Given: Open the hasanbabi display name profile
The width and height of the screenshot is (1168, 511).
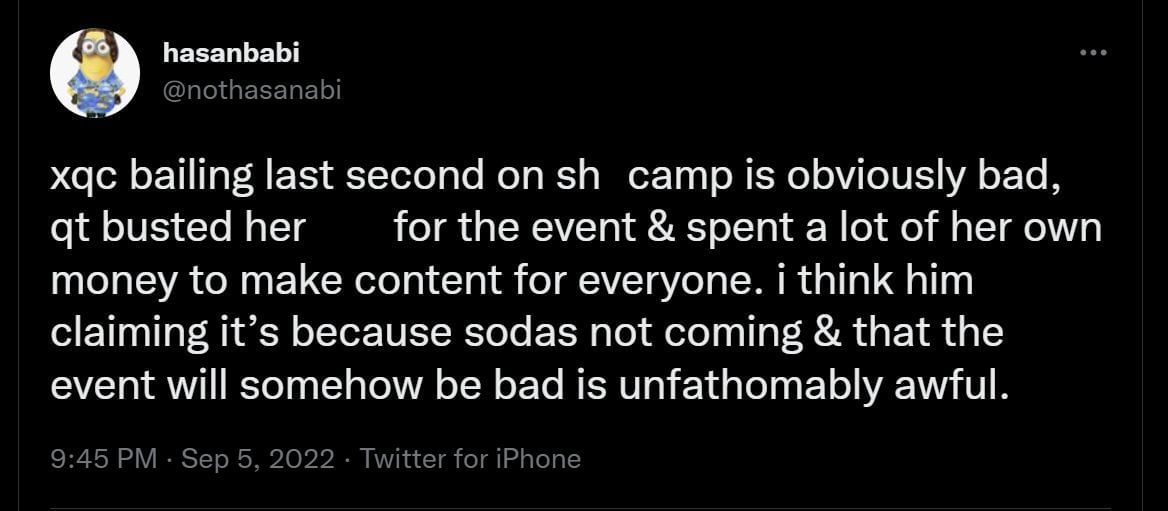Looking at the screenshot, I should [230, 54].
